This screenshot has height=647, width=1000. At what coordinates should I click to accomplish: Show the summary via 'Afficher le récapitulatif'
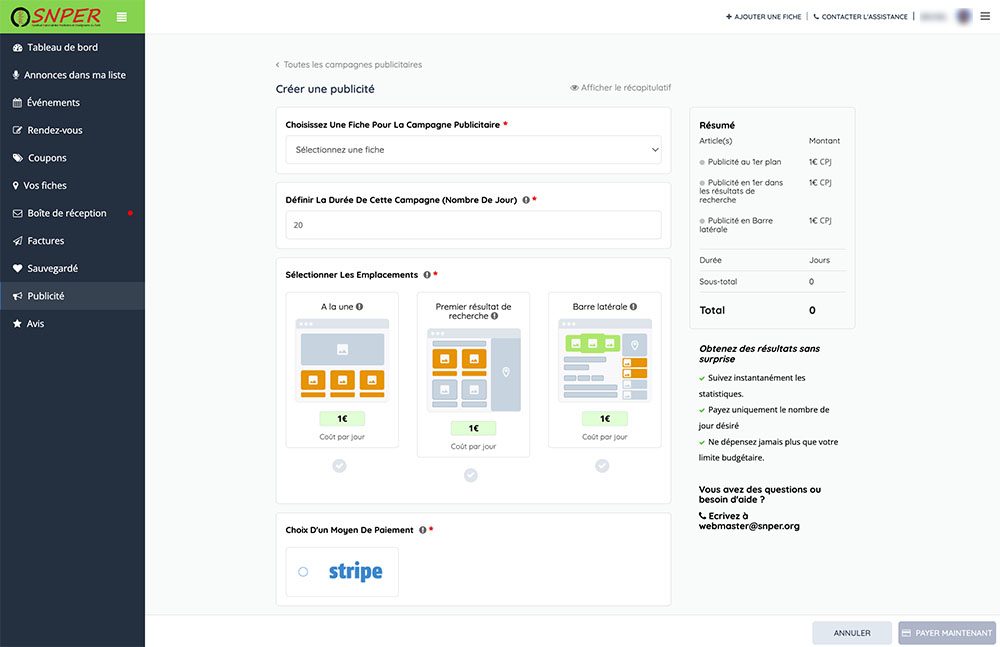click(620, 88)
